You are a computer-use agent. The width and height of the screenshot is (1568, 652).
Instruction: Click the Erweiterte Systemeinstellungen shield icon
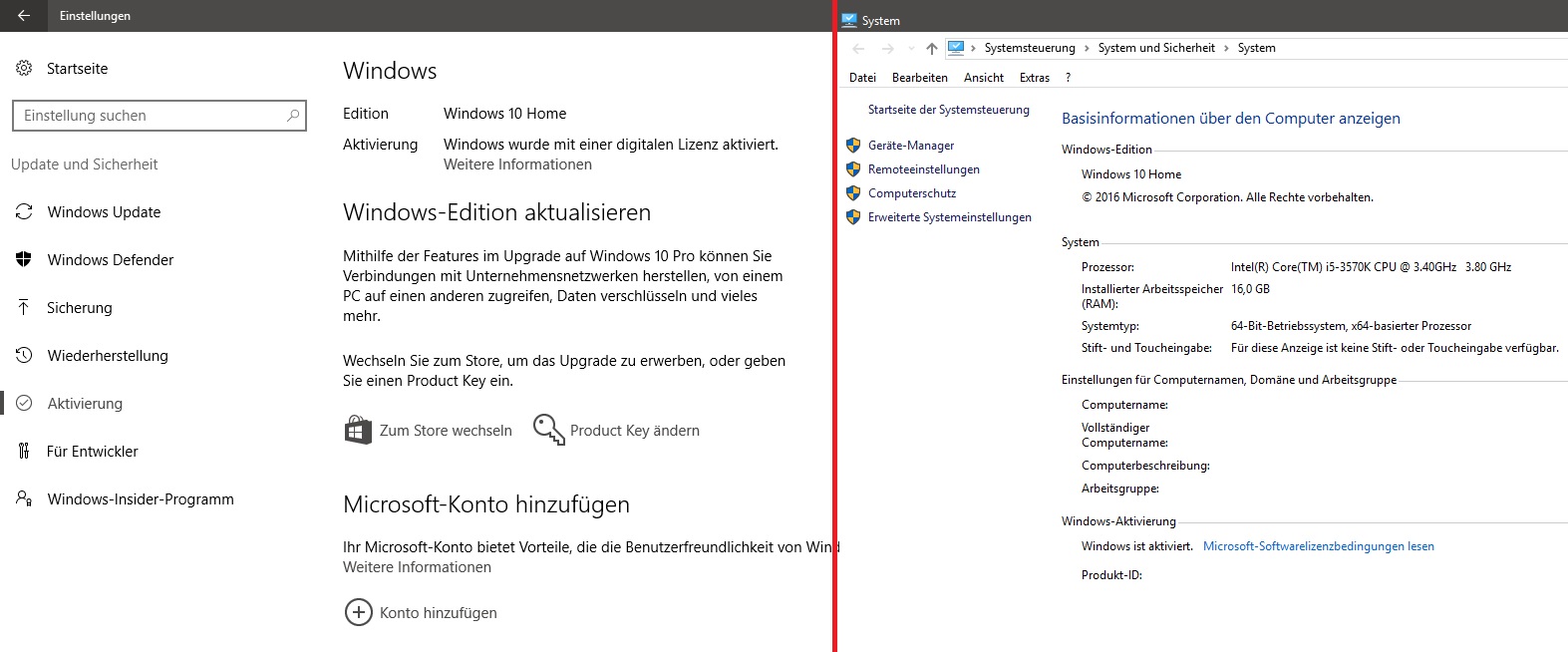pyautogui.click(x=853, y=217)
